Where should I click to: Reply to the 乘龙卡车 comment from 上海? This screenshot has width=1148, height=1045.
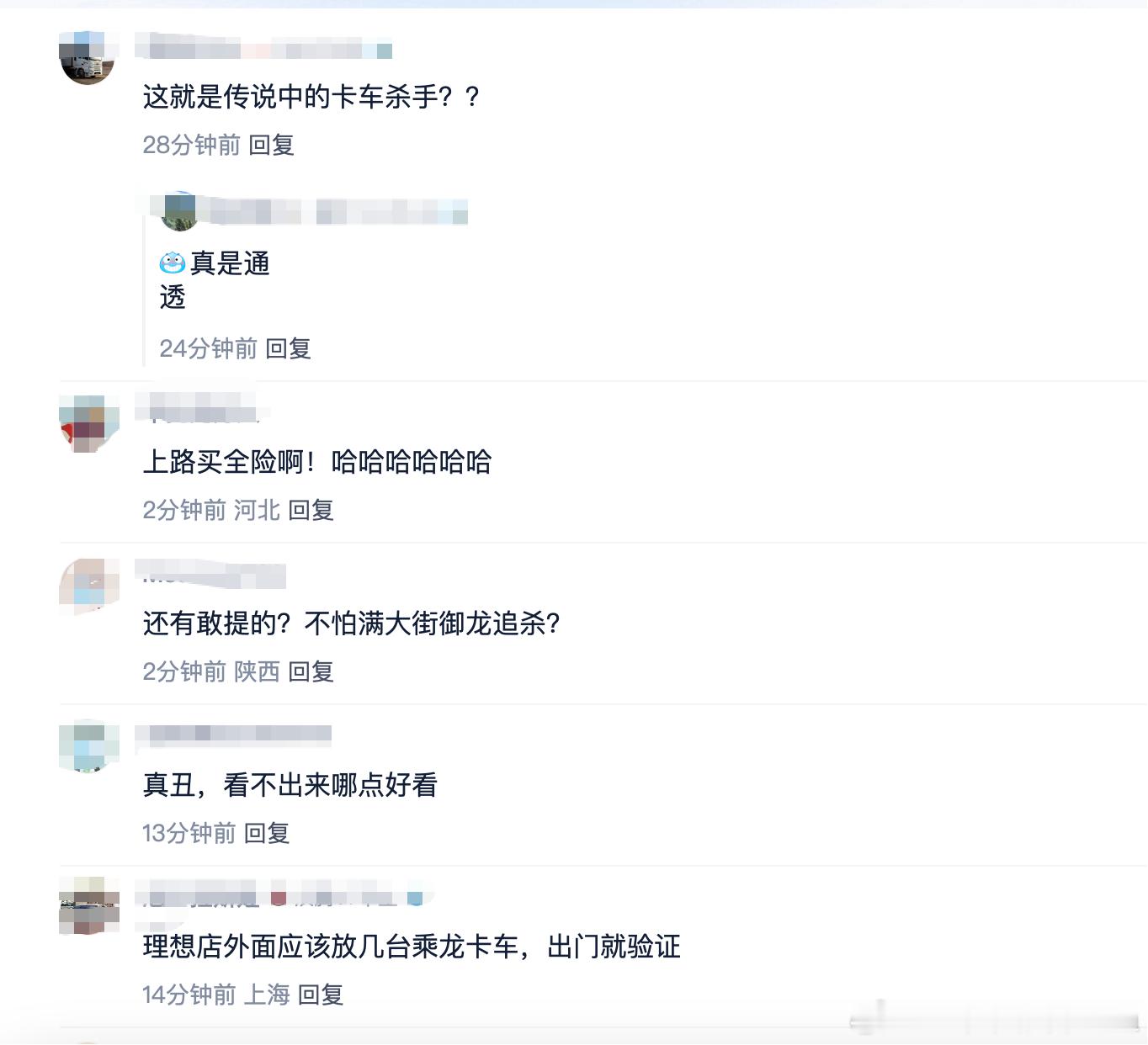[321, 995]
